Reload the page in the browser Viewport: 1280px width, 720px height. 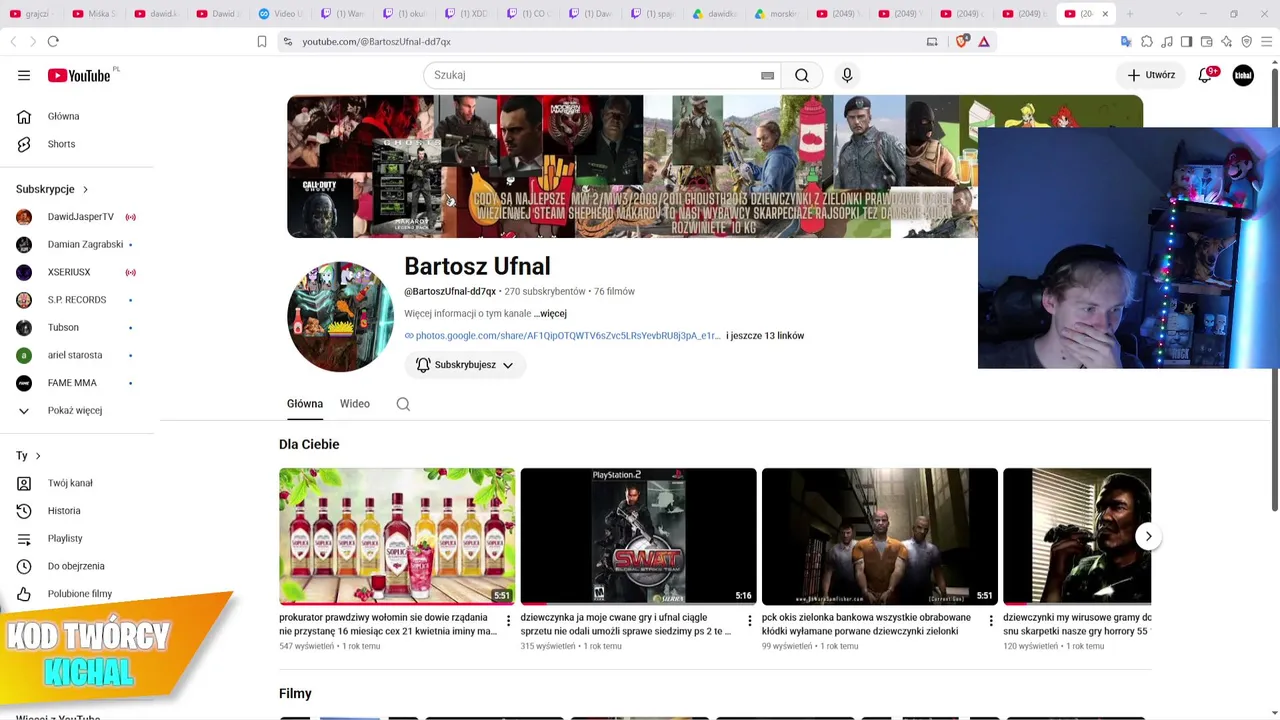coord(53,41)
